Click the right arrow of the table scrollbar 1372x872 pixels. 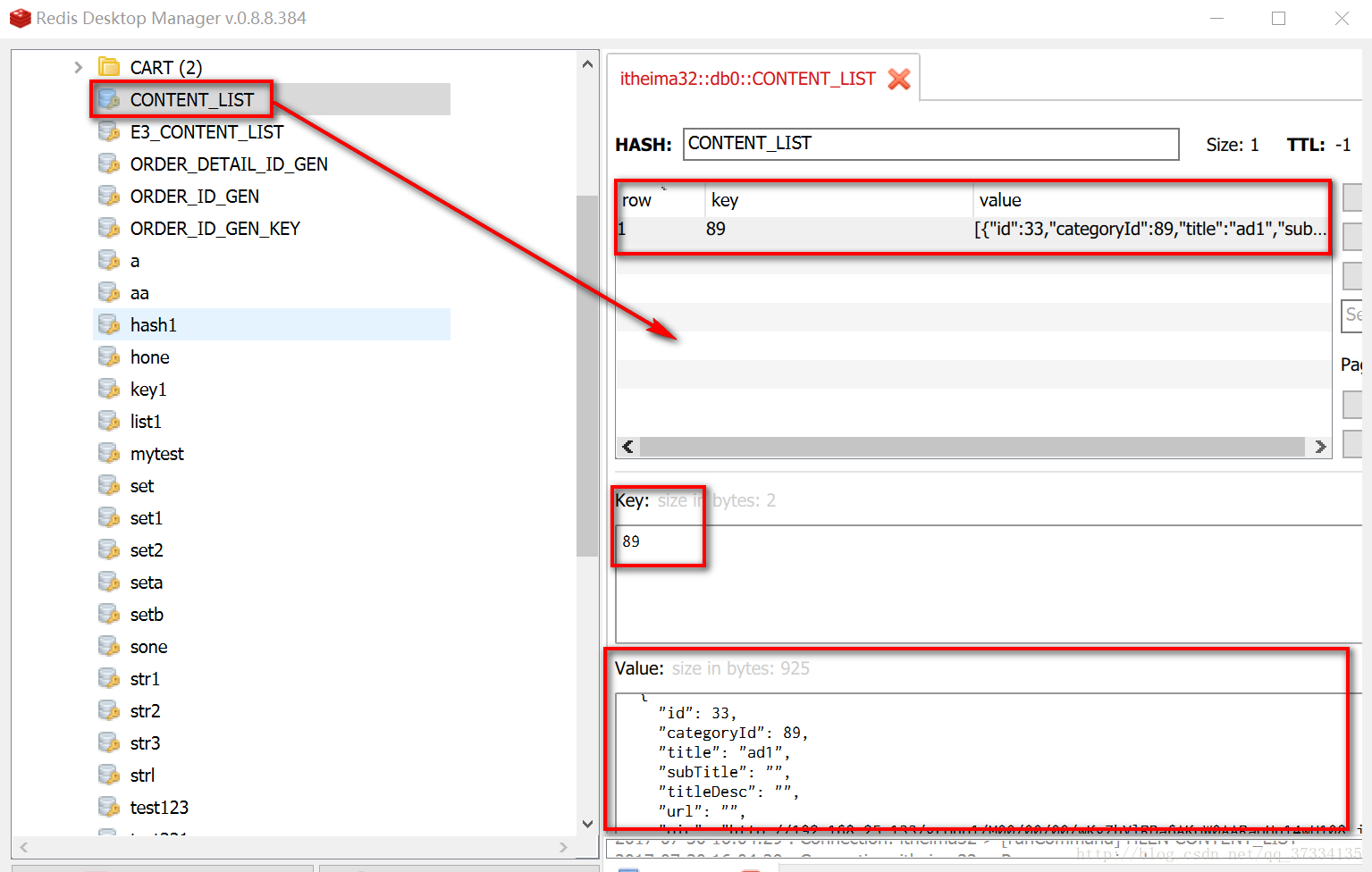point(1320,447)
